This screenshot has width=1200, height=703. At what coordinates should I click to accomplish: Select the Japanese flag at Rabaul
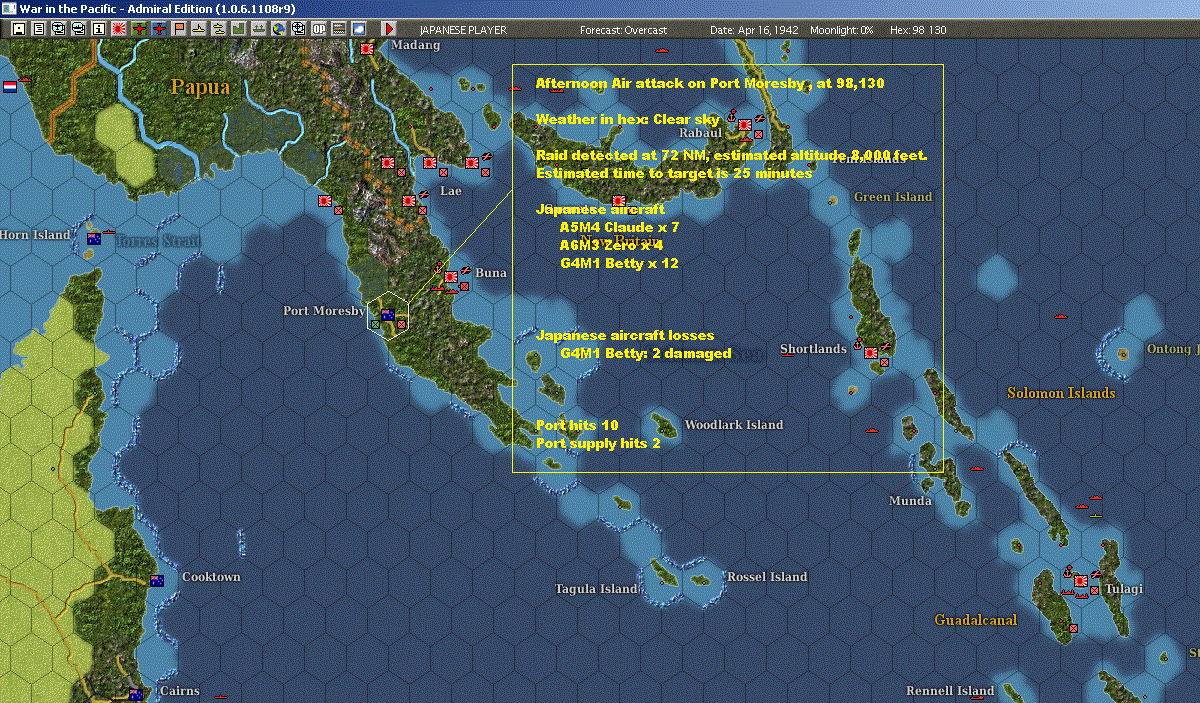pyautogui.click(x=745, y=124)
